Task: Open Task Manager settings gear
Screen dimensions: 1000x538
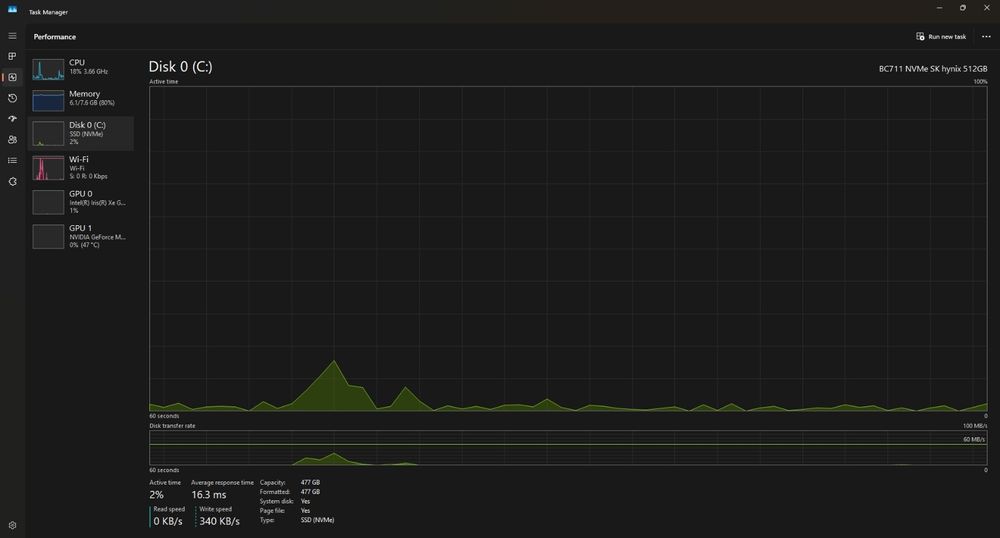Action: click(x=12, y=525)
